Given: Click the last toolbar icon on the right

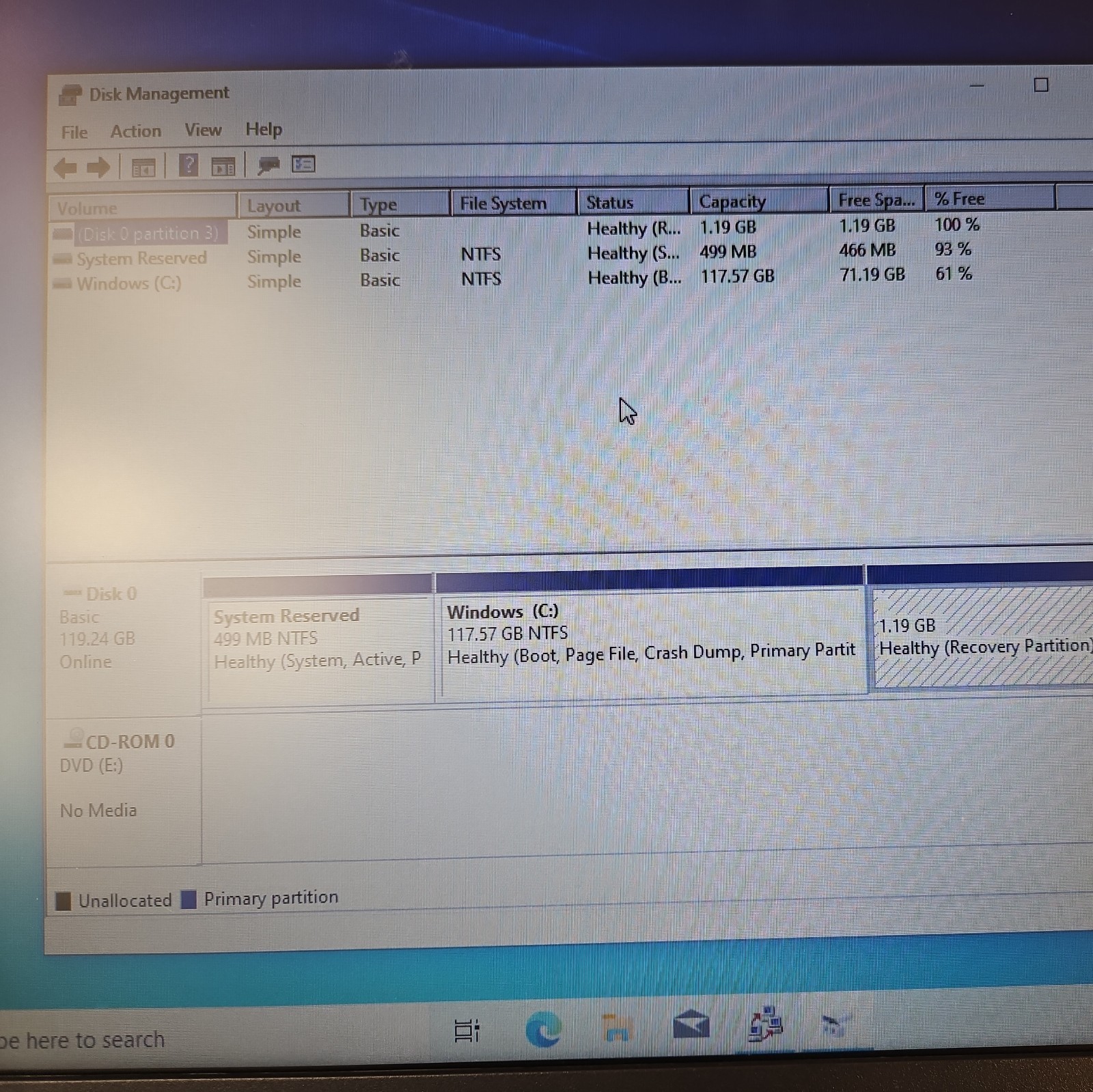Looking at the screenshot, I should coord(303,164).
